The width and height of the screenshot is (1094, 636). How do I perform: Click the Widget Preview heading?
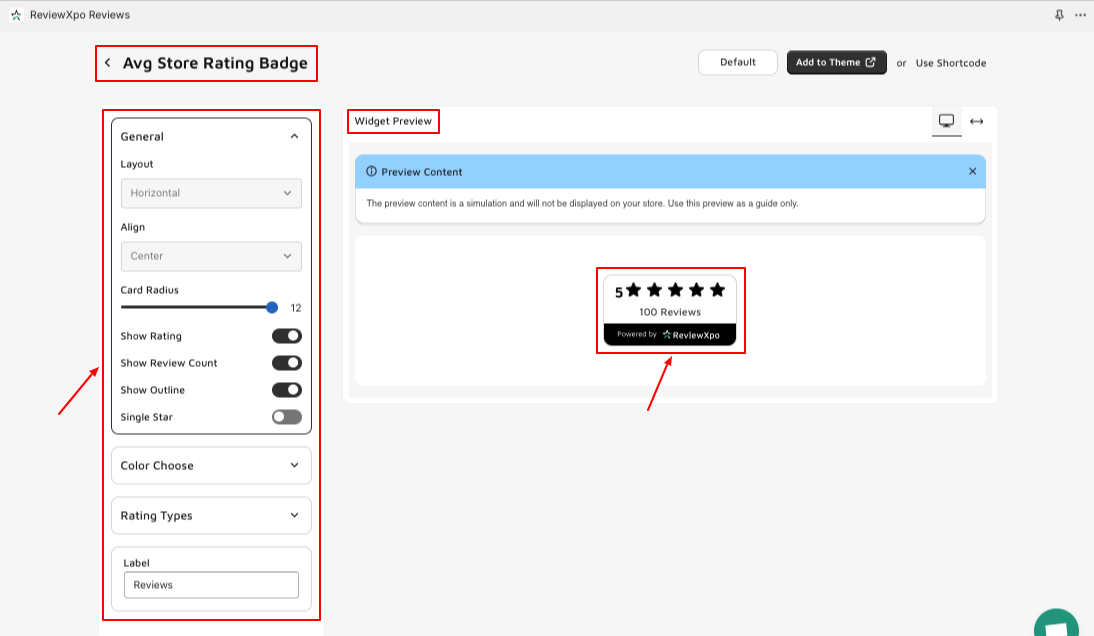pos(393,121)
